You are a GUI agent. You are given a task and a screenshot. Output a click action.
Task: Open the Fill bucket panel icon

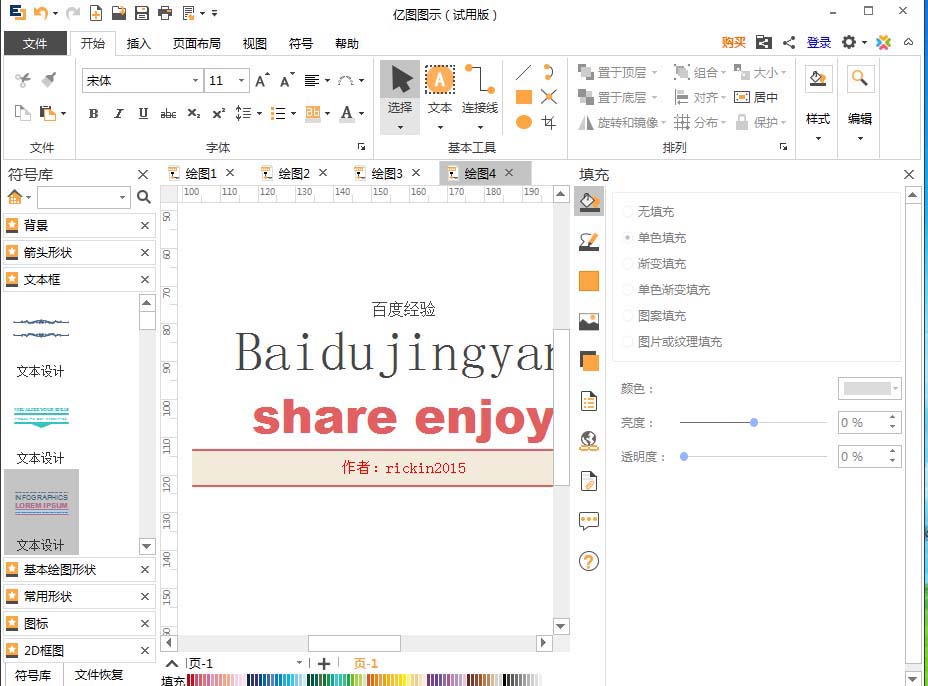tap(589, 202)
